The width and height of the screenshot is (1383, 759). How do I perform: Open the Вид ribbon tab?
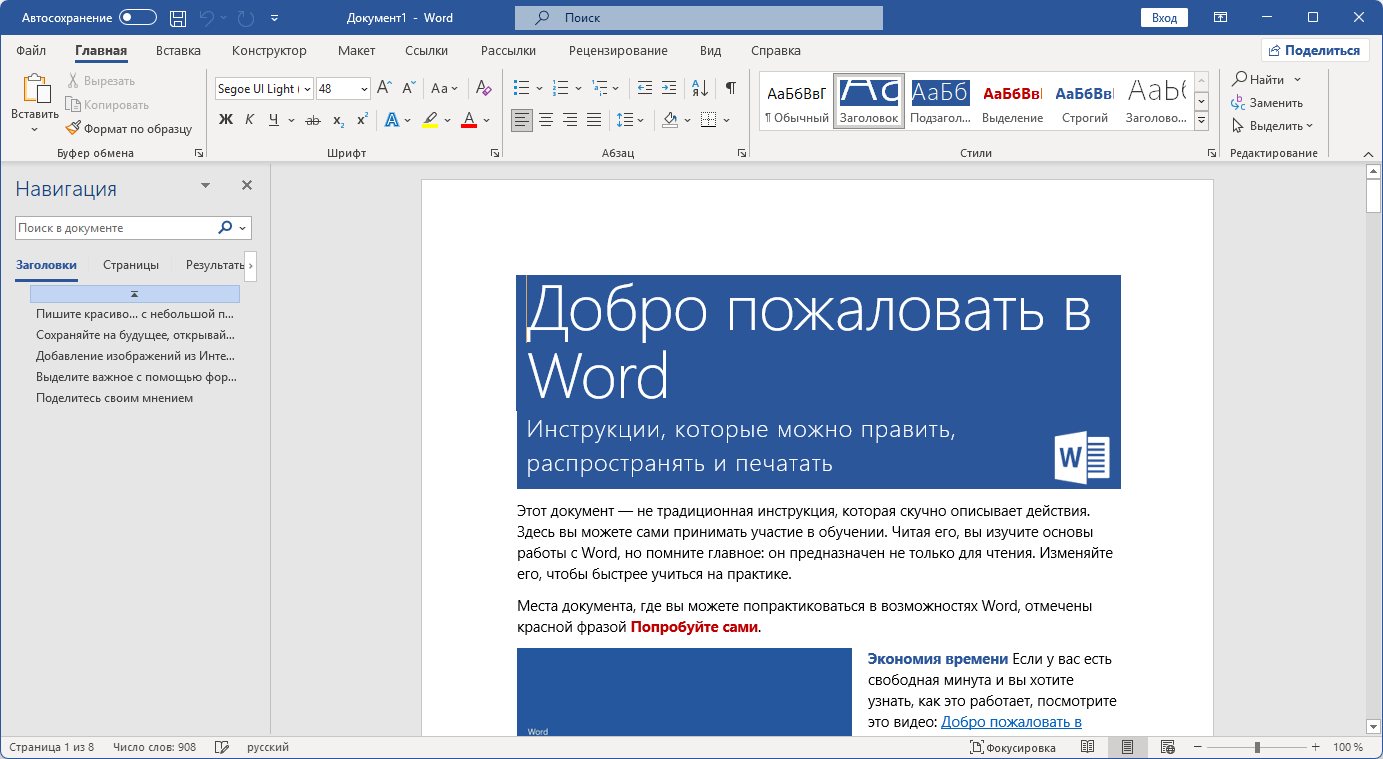click(710, 51)
